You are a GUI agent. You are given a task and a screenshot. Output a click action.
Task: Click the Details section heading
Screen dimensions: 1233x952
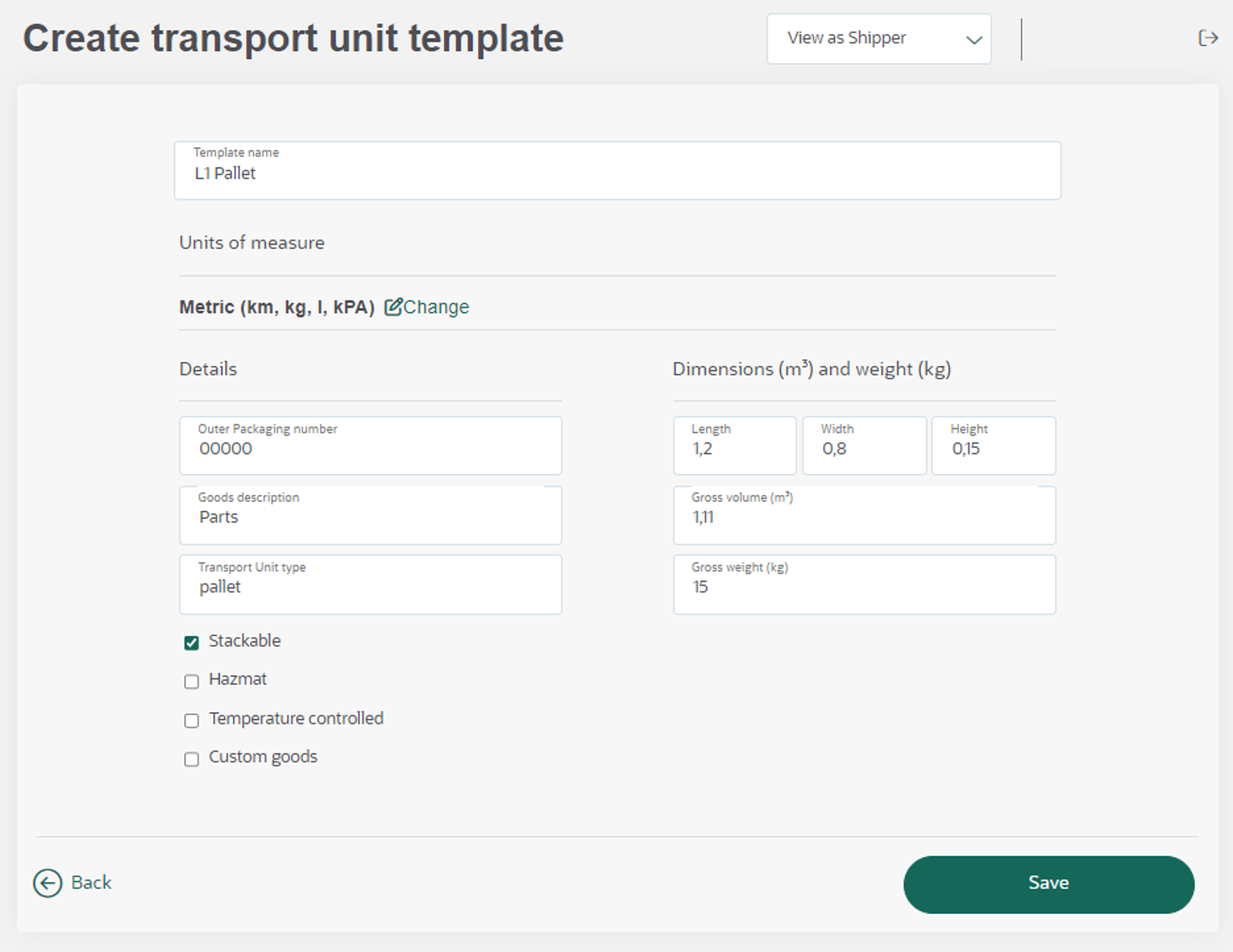coord(208,368)
